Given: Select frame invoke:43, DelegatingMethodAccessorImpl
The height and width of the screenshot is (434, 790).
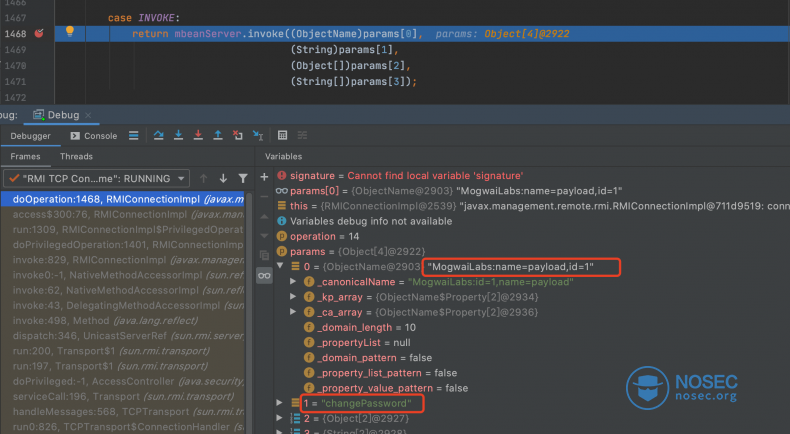Looking at the screenshot, I should 122,305.
